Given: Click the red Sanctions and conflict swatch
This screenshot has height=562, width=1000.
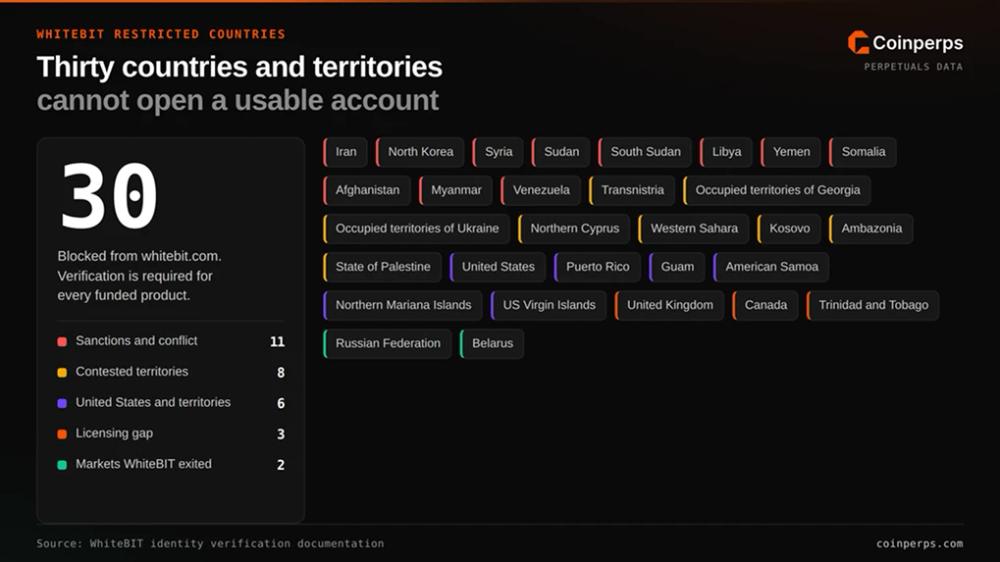Looking at the screenshot, I should click(x=62, y=342).
